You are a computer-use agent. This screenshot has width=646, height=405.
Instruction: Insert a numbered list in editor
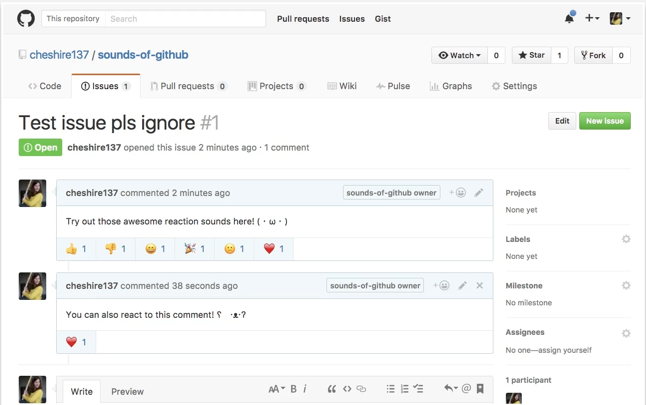coord(405,389)
